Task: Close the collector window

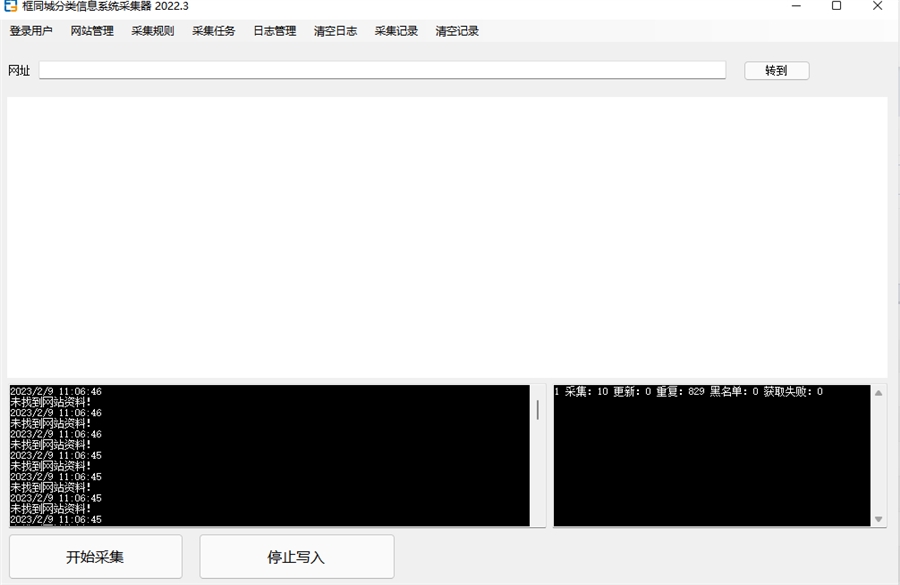Action: 878,6
